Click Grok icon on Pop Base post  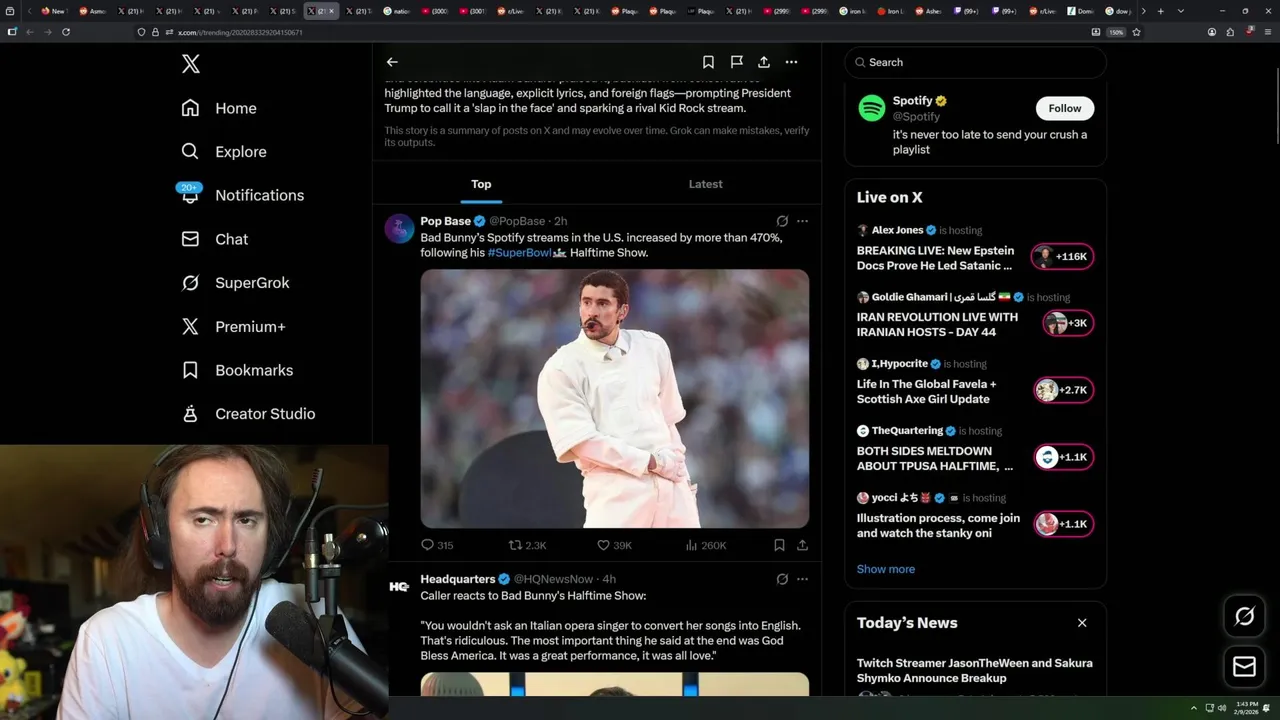tap(782, 221)
